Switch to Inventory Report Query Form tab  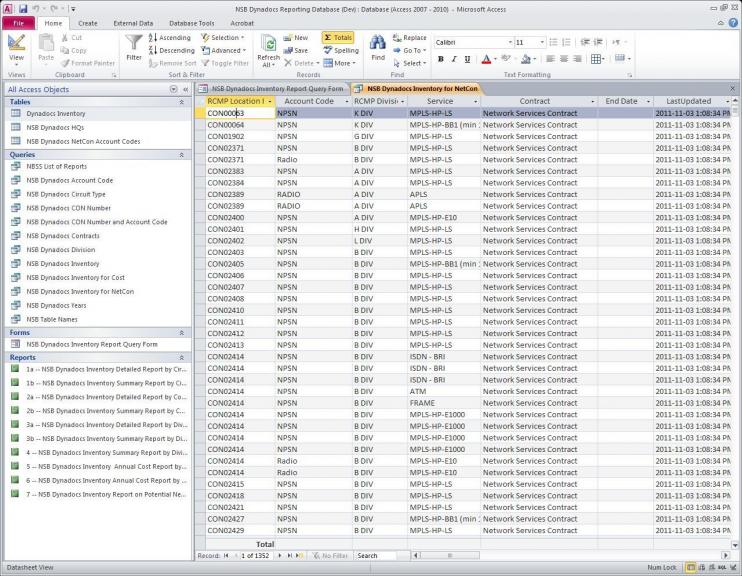[x=272, y=89]
